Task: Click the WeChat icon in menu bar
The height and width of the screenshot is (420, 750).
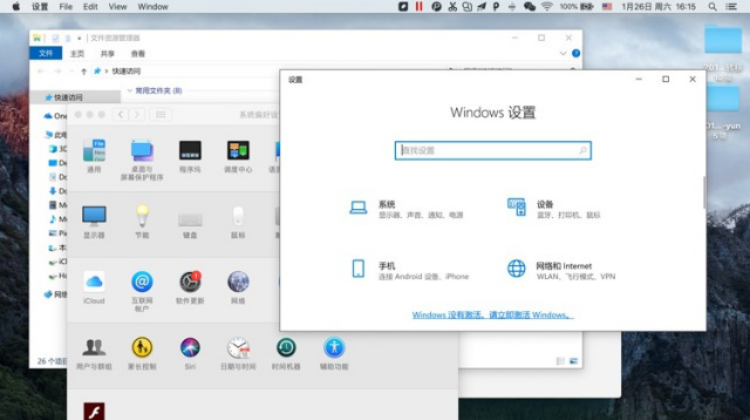Action: (x=529, y=6)
